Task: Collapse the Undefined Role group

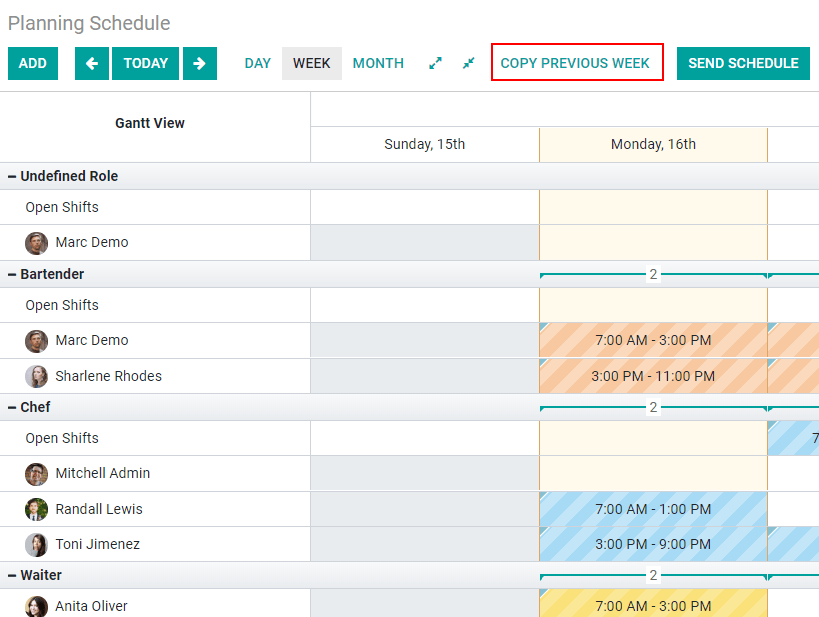Action: click(12, 176)
